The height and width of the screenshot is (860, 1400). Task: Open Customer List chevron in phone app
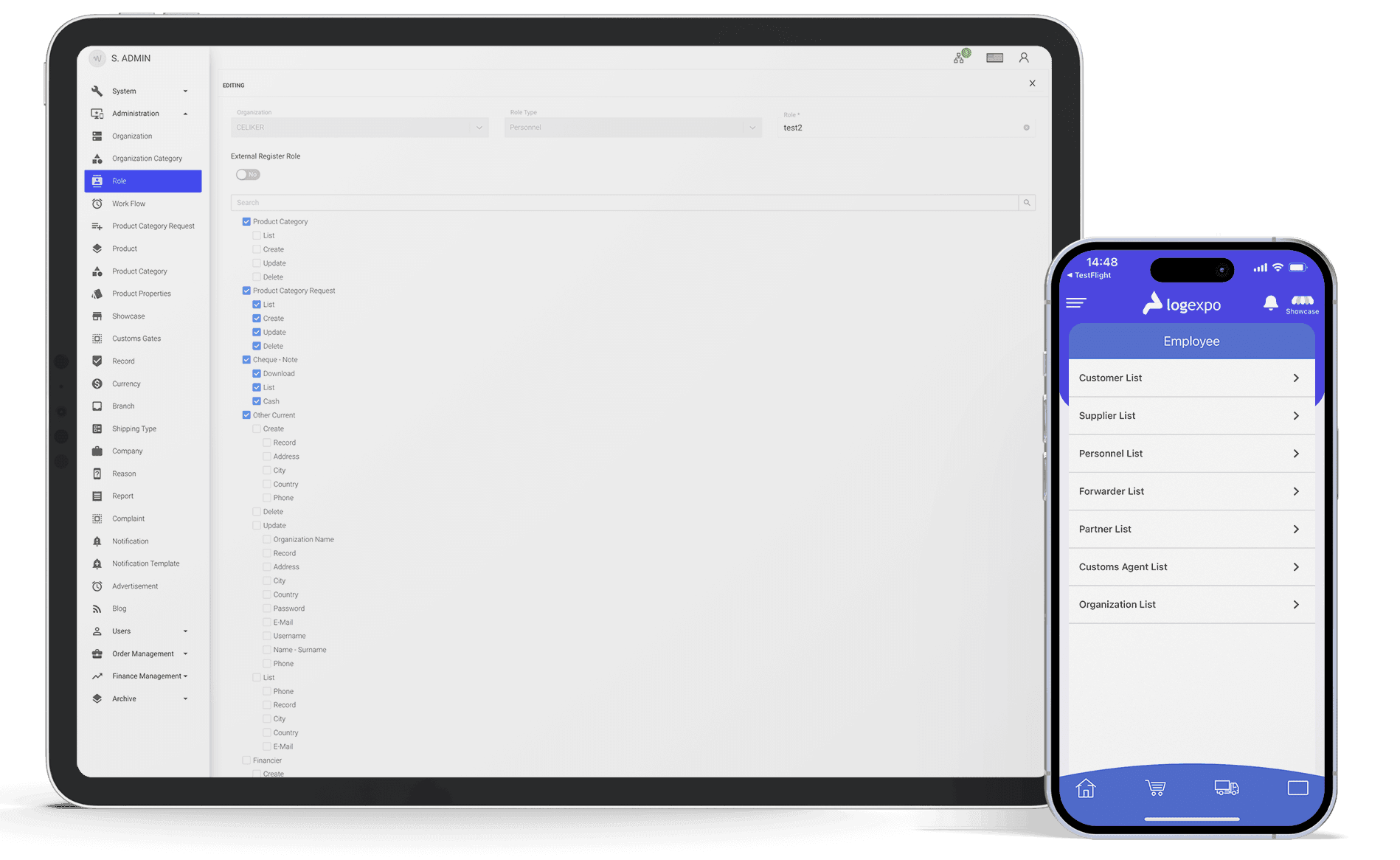coord(1296,378)
